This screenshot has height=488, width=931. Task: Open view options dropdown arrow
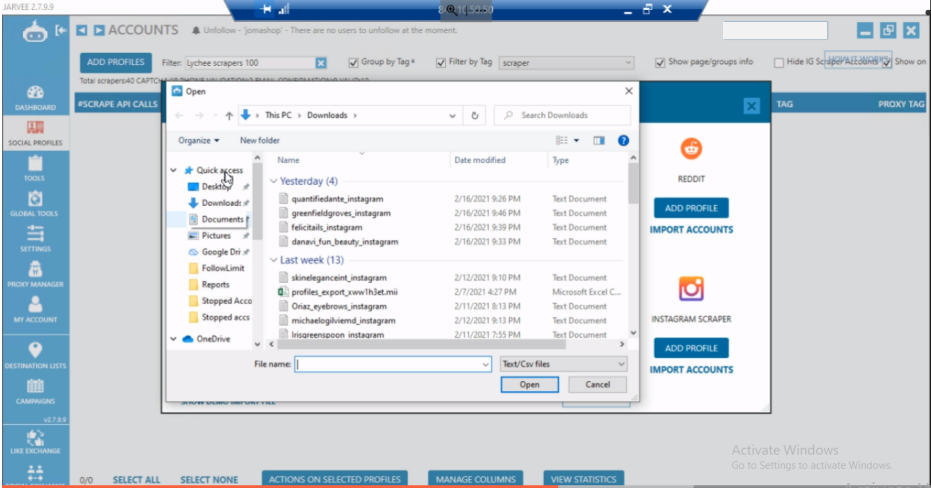point(576,141)
